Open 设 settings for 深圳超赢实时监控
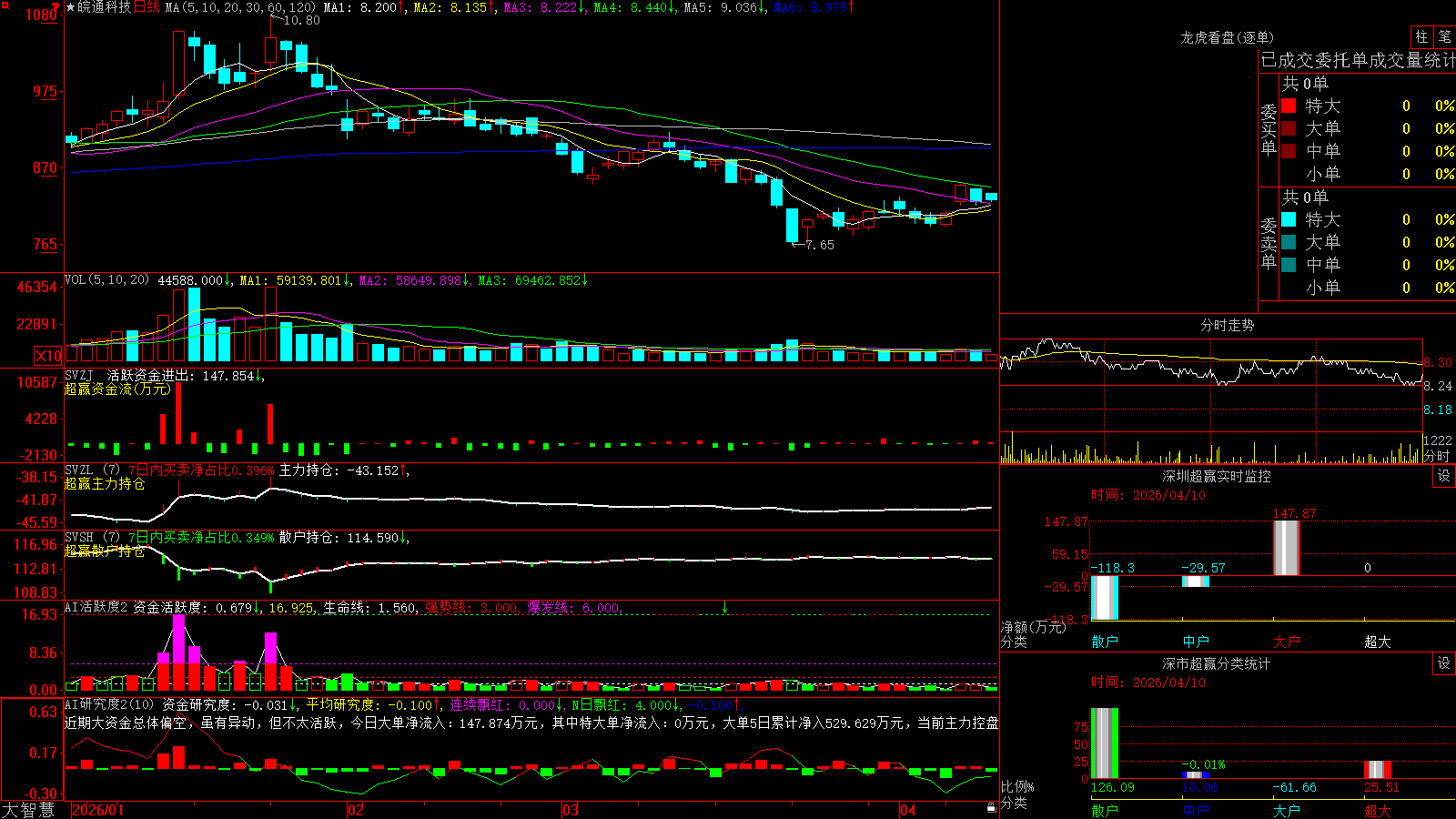This screenshot has width=1456, height=819. tap(1444, 476)
